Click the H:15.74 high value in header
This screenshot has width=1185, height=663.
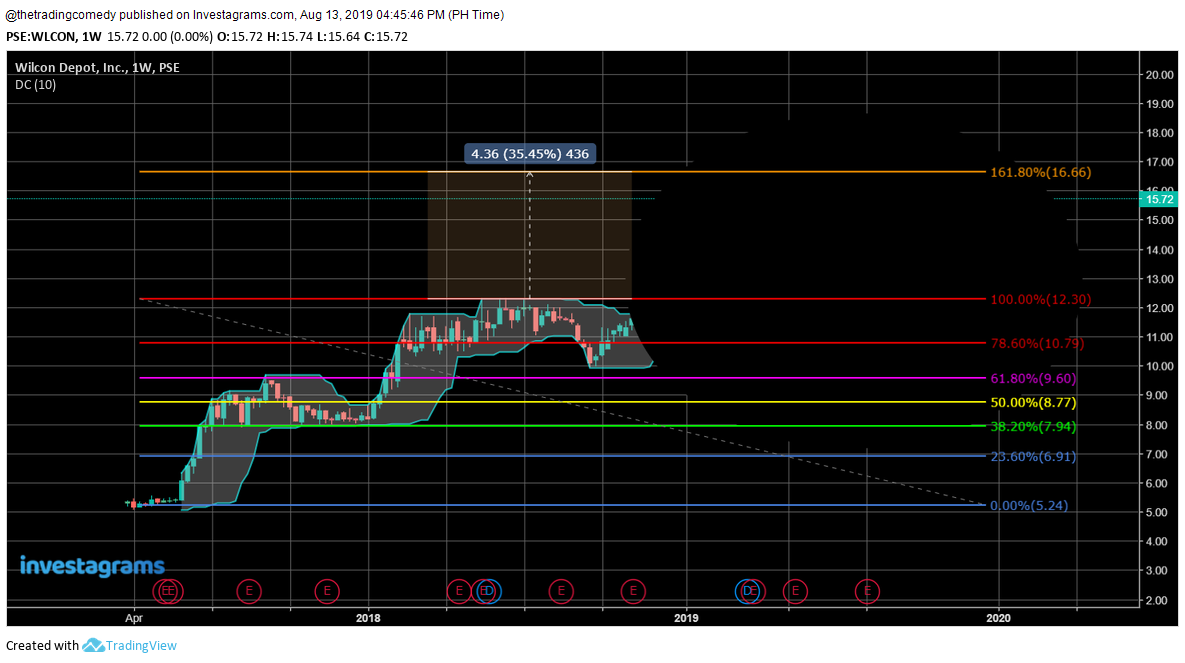290,36
